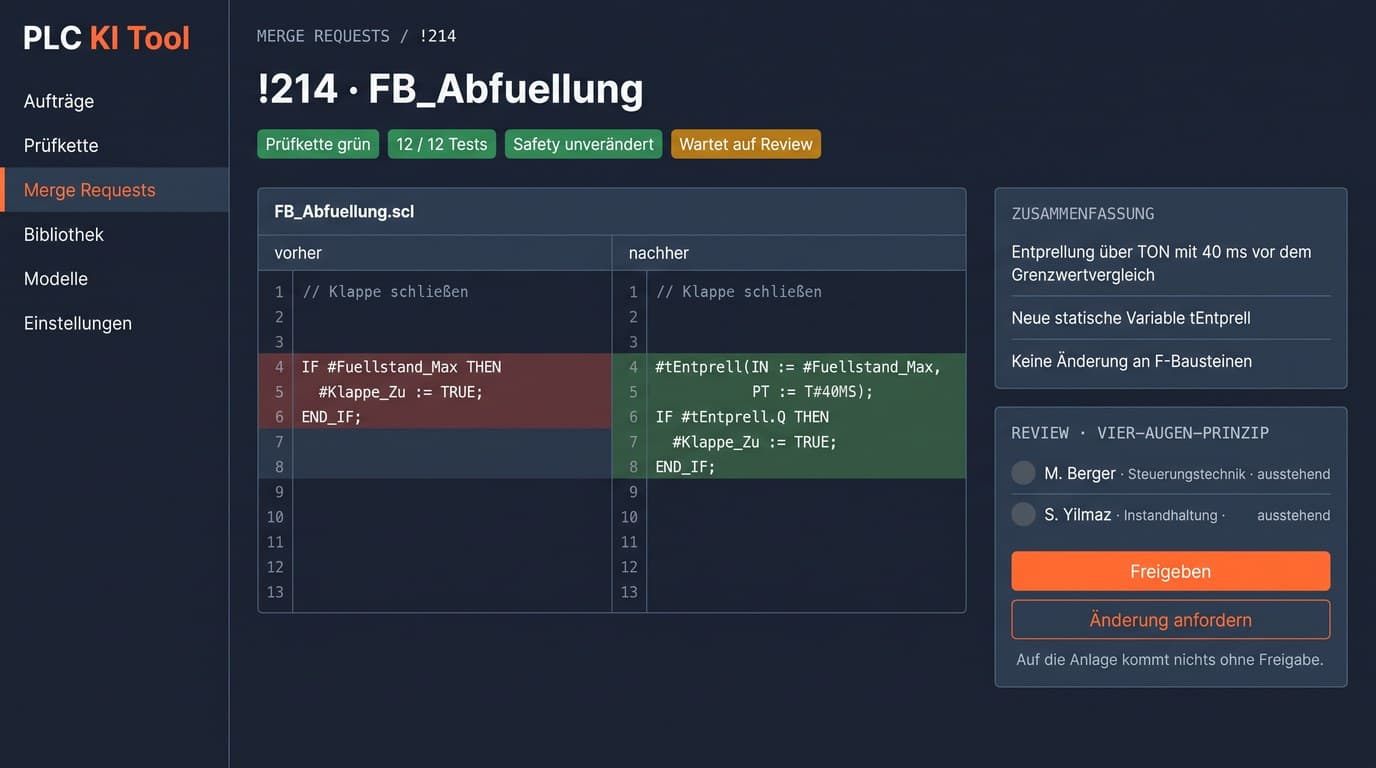This screenshot has width=1376, height=768.
Task: Click the nachher column header
Action: click(658, 253)
